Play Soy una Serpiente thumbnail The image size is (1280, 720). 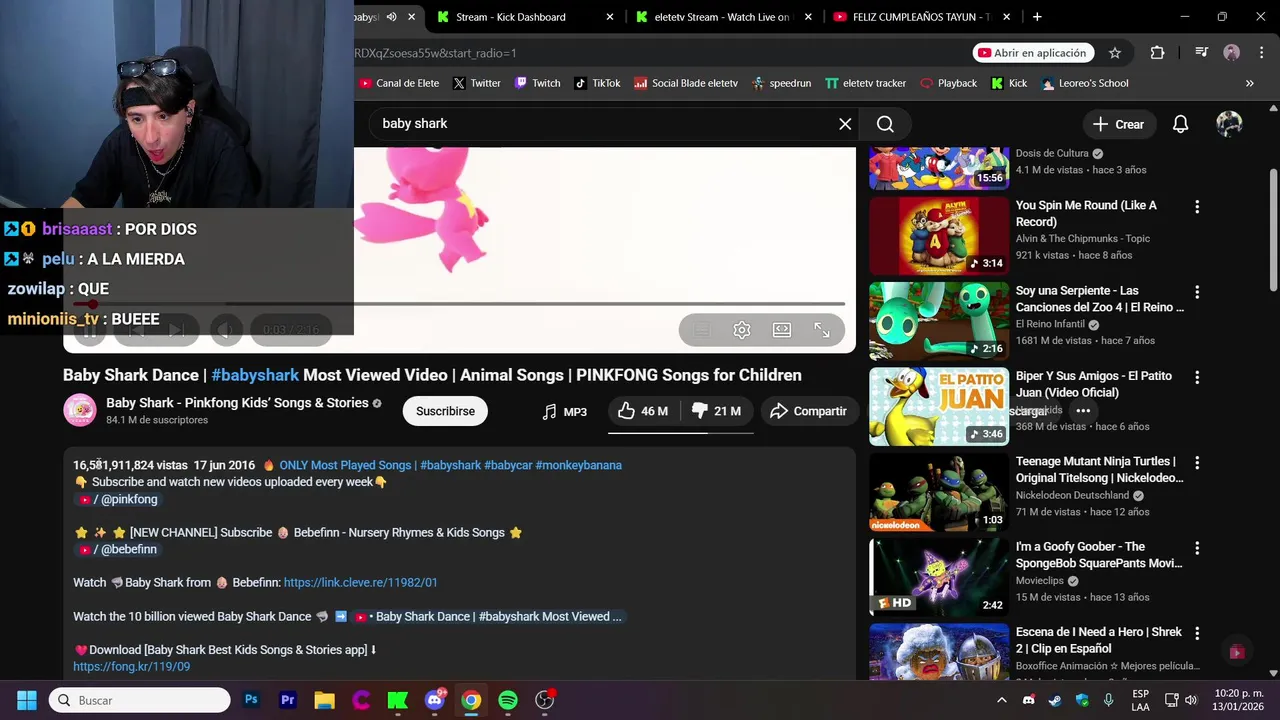click(939, 321)
